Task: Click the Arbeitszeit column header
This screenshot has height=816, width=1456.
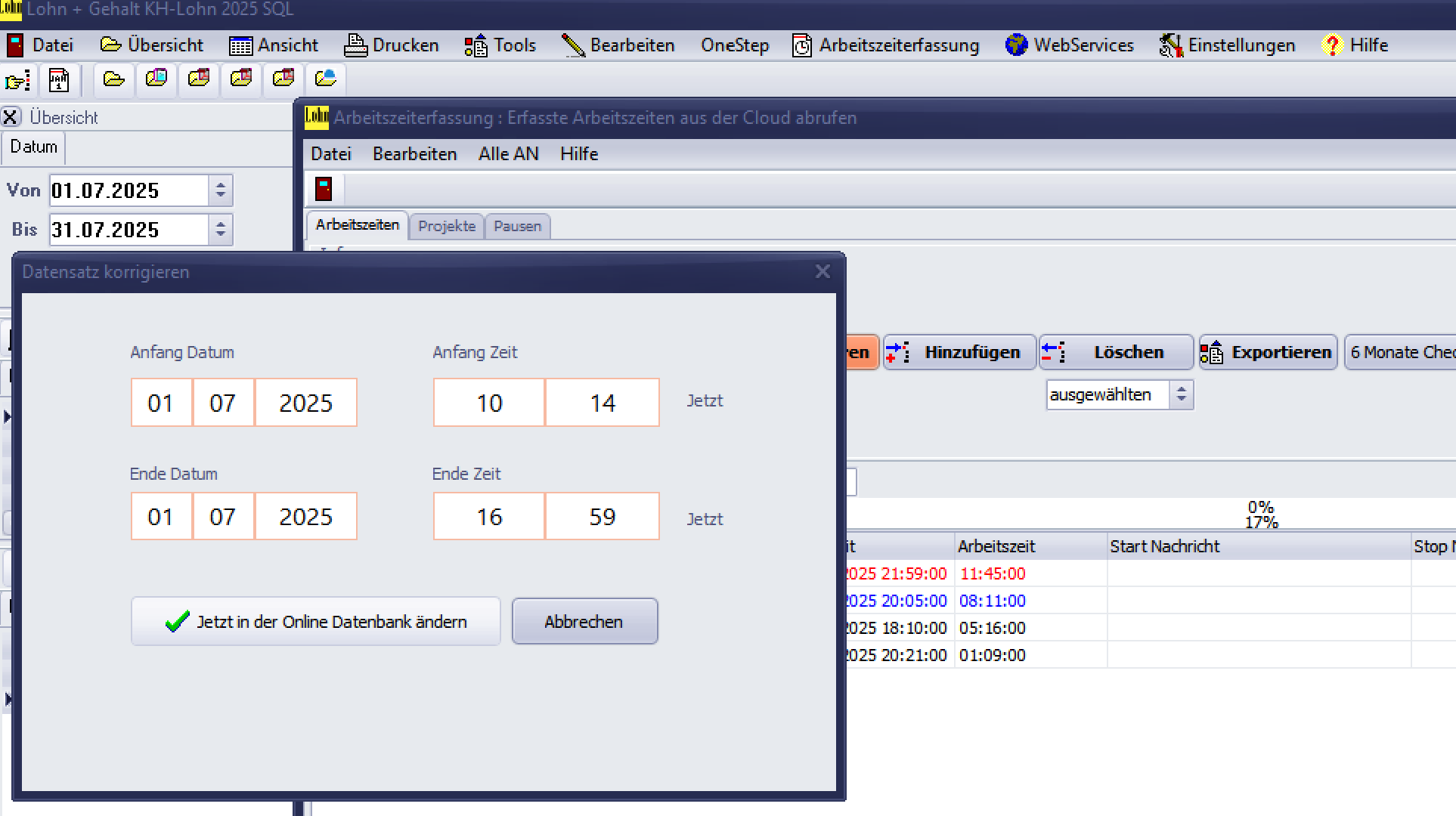Action: coord(1030,546)
